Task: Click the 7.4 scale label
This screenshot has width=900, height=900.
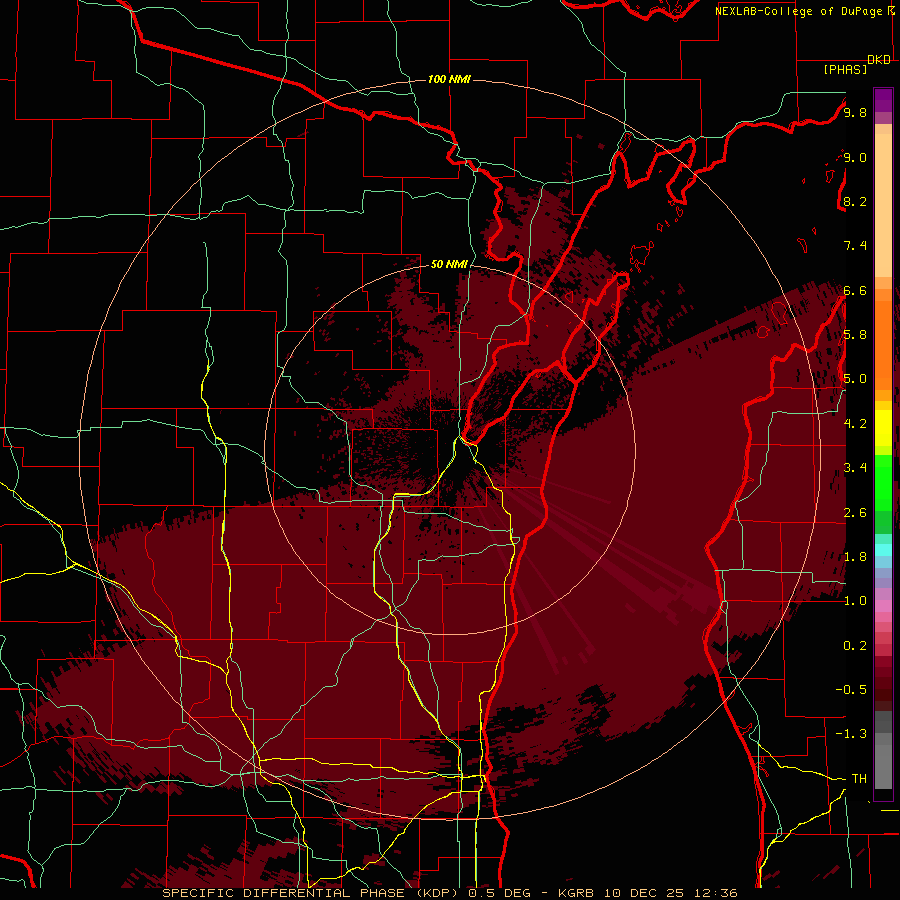Action: pos(855,246)
